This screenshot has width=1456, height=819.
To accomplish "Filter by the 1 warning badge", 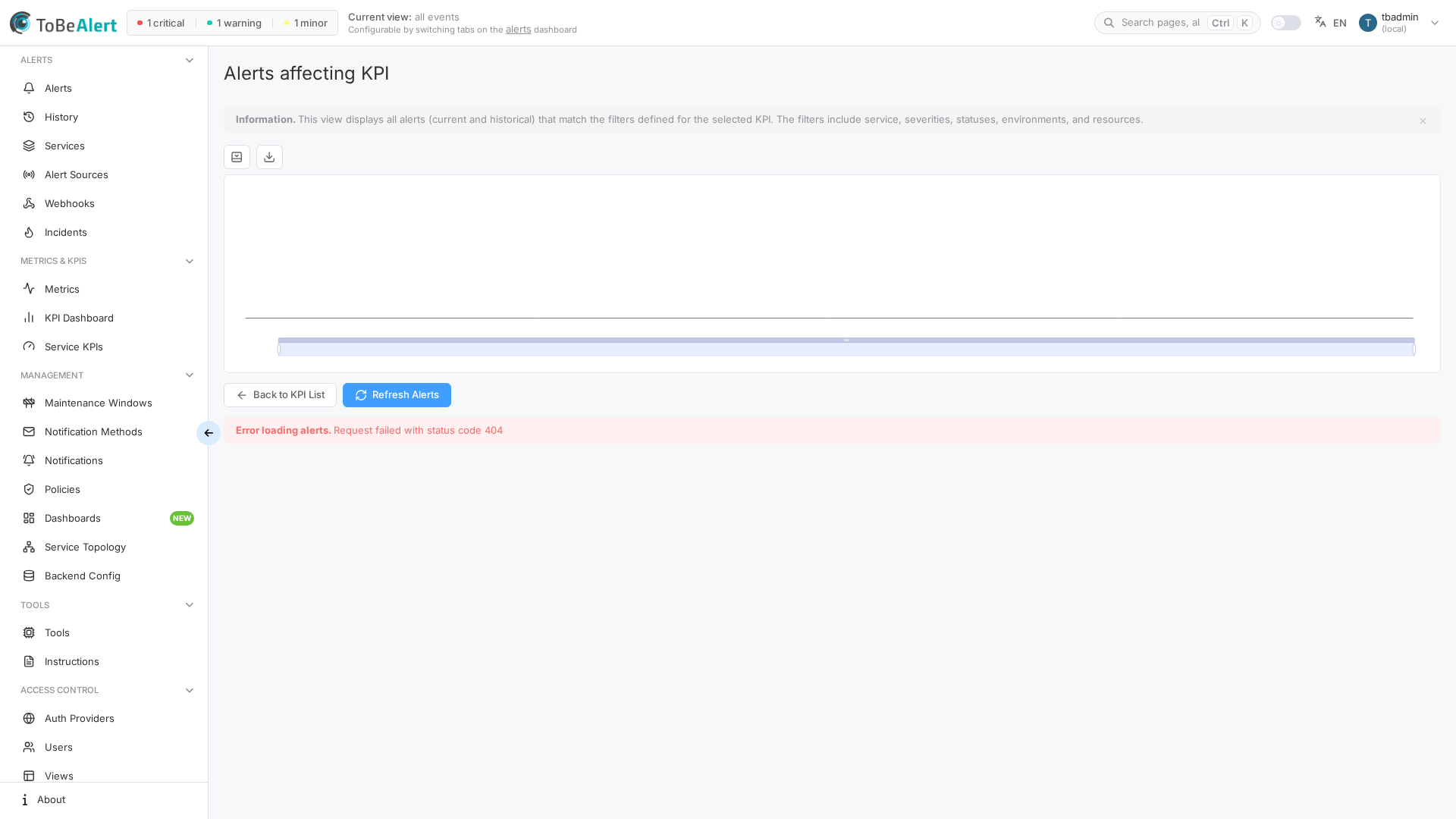I will 234,23.
